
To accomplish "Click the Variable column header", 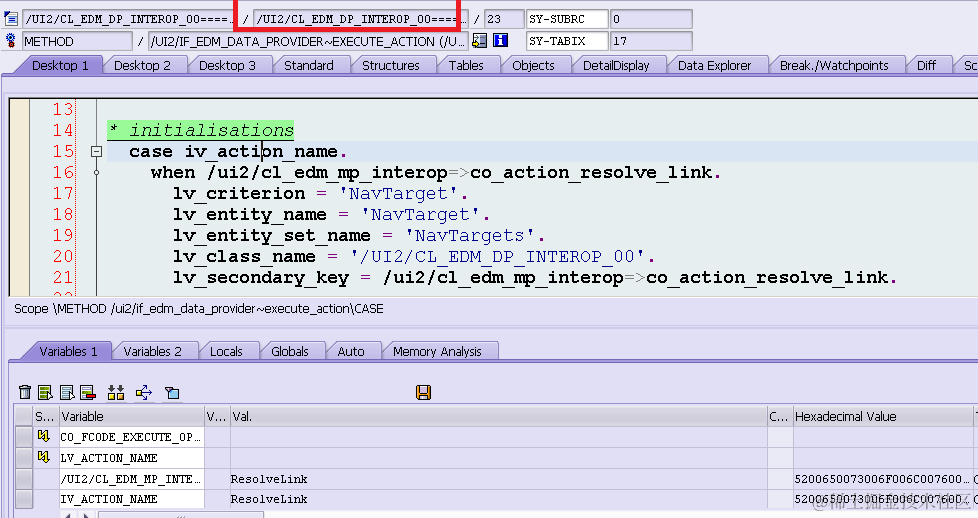I will pos(132,416).
